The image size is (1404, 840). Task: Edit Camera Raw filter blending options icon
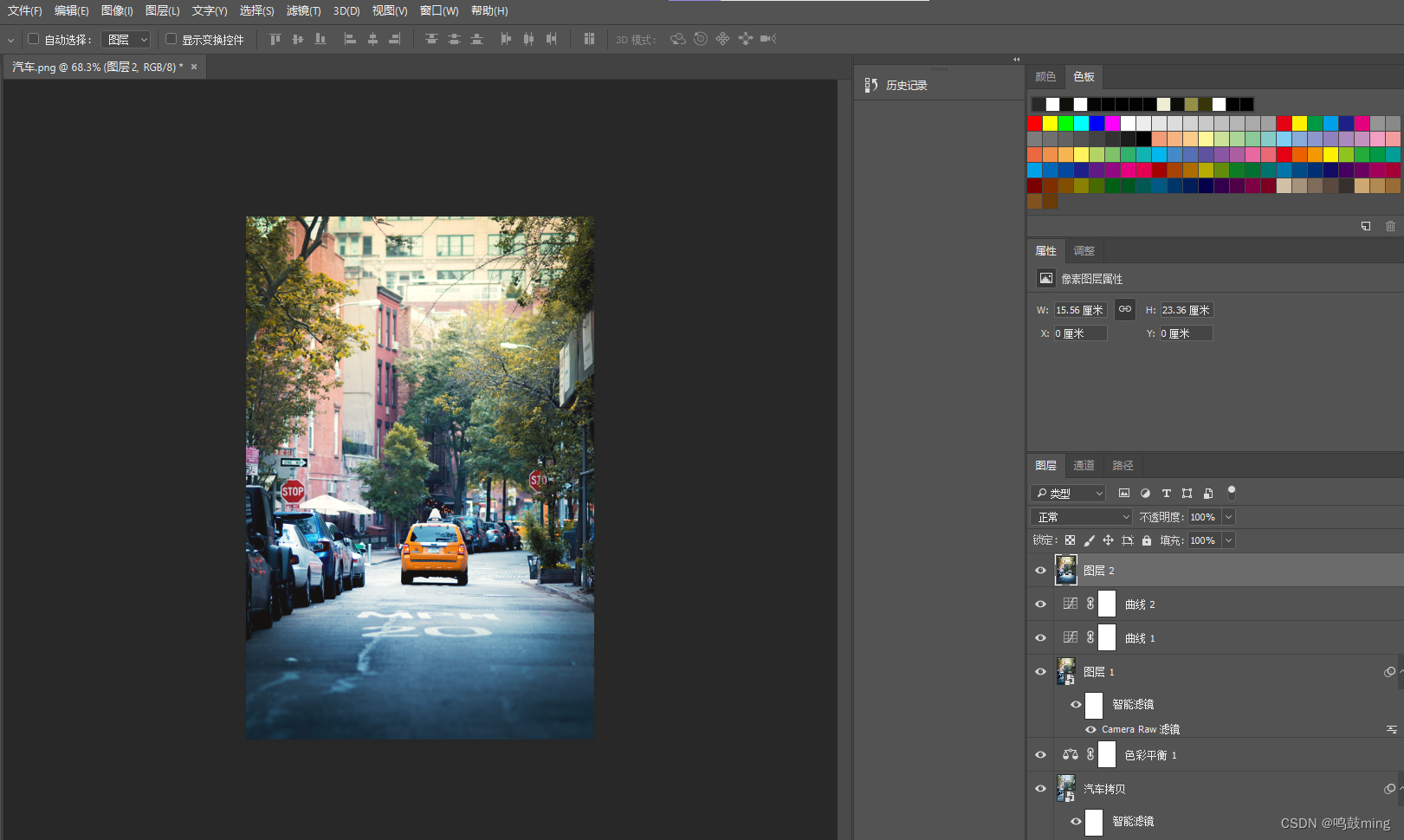pos(1392,730)
